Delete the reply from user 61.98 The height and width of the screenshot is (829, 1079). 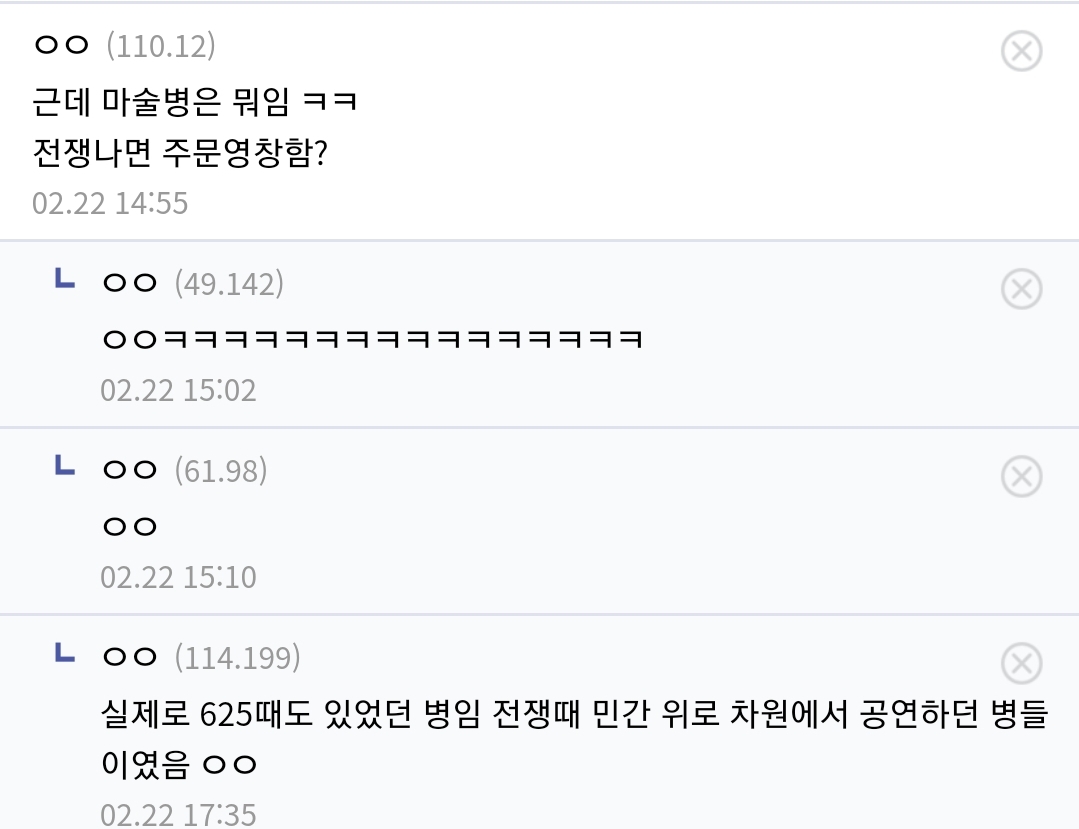click(1021, 477)
